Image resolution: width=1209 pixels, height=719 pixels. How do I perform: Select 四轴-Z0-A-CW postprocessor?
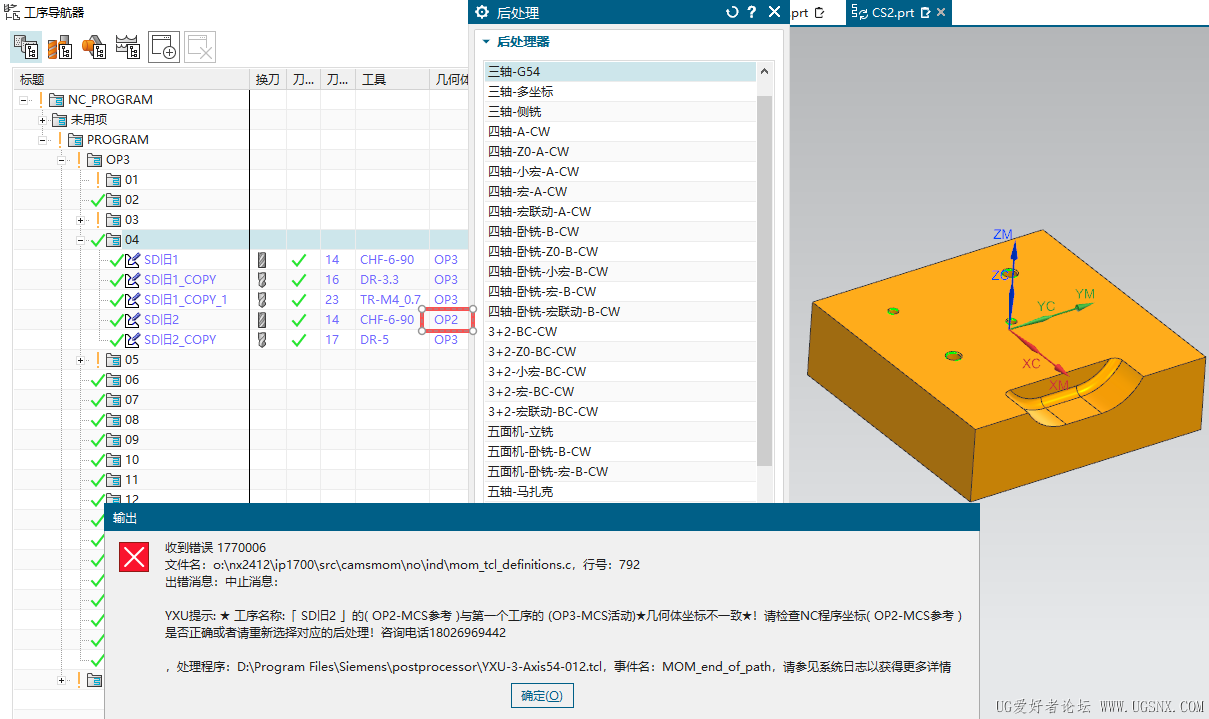620,152
